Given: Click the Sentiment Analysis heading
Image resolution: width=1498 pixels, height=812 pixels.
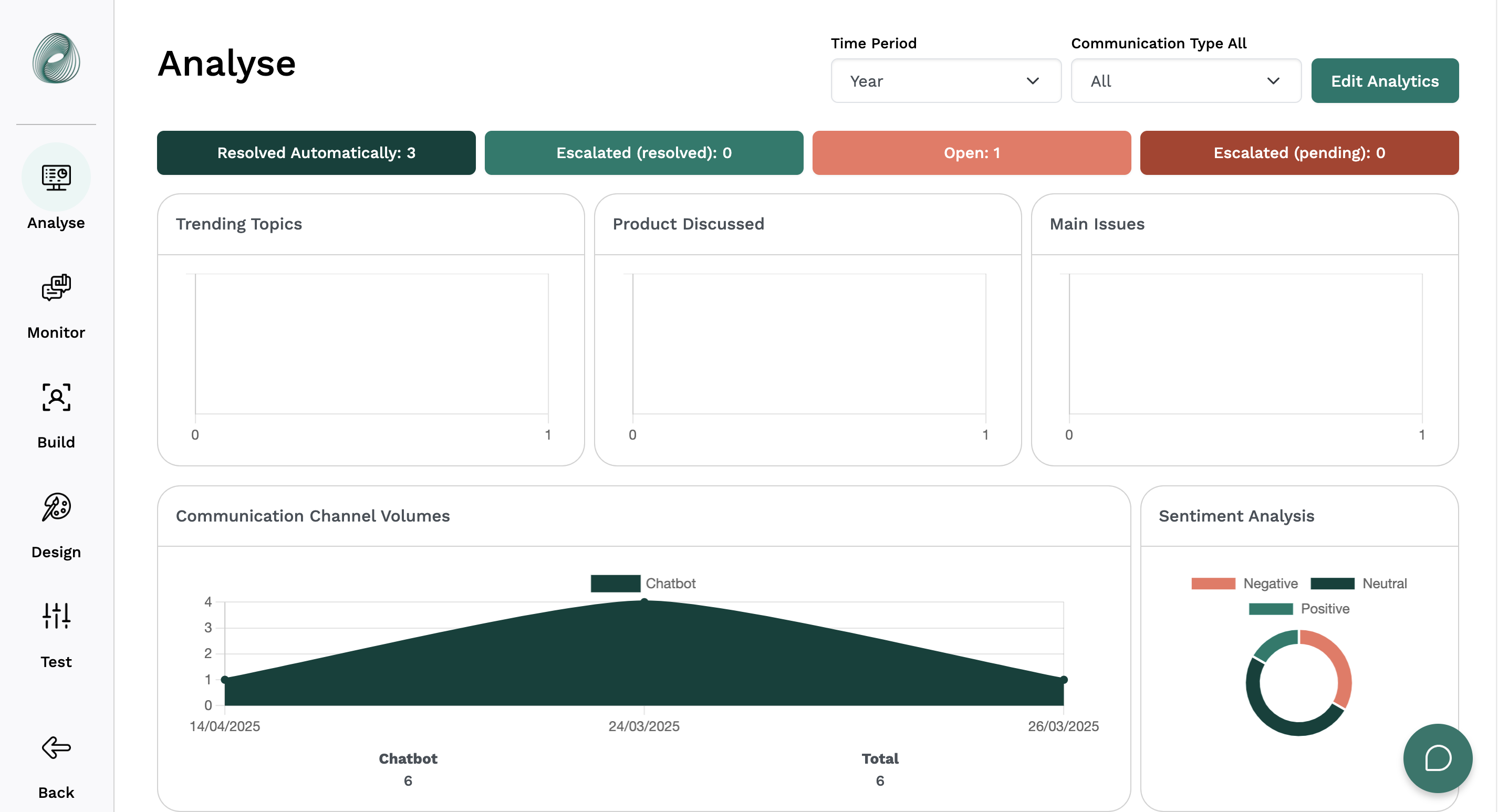Looking at the screenshot, I should point(1236,516).
